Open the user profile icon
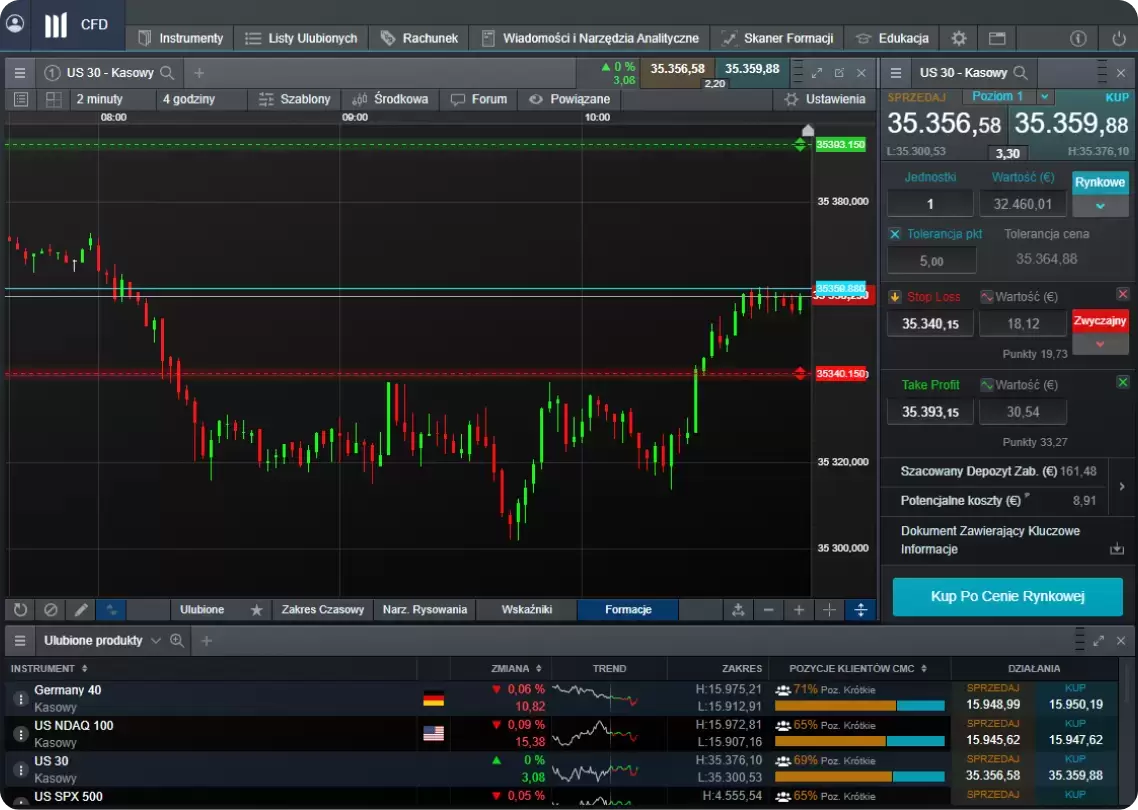1138x810 pixels. tap(15, 23)
